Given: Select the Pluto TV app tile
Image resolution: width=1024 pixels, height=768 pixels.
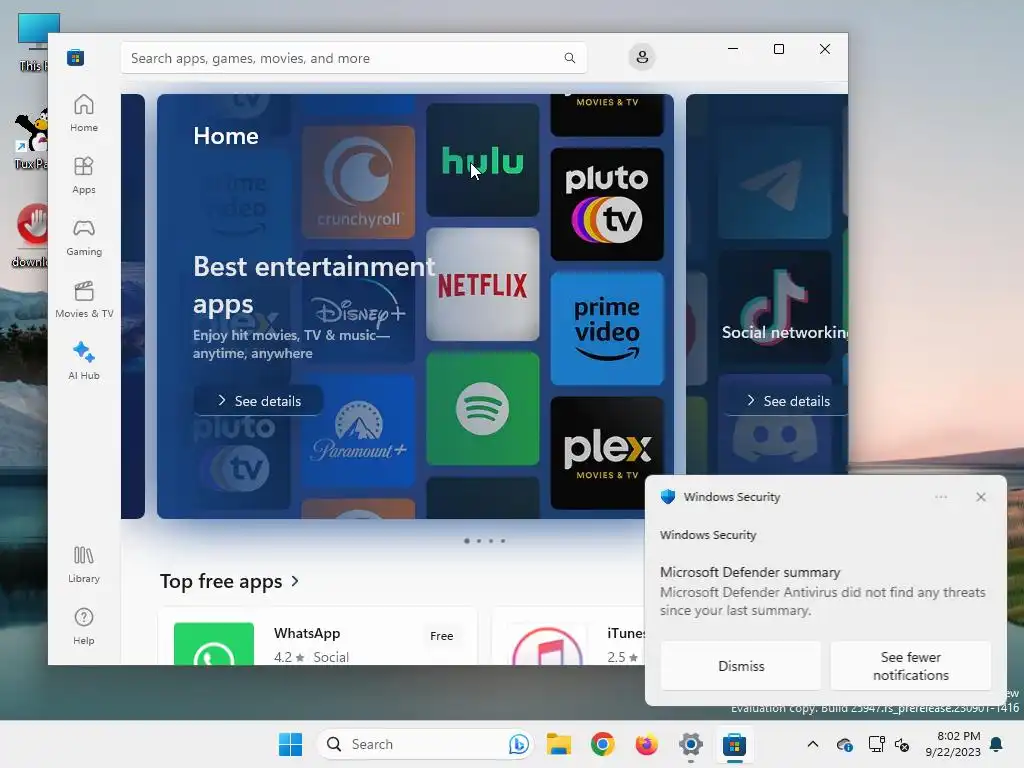Looking at the screenshot, I should [607, 204].
